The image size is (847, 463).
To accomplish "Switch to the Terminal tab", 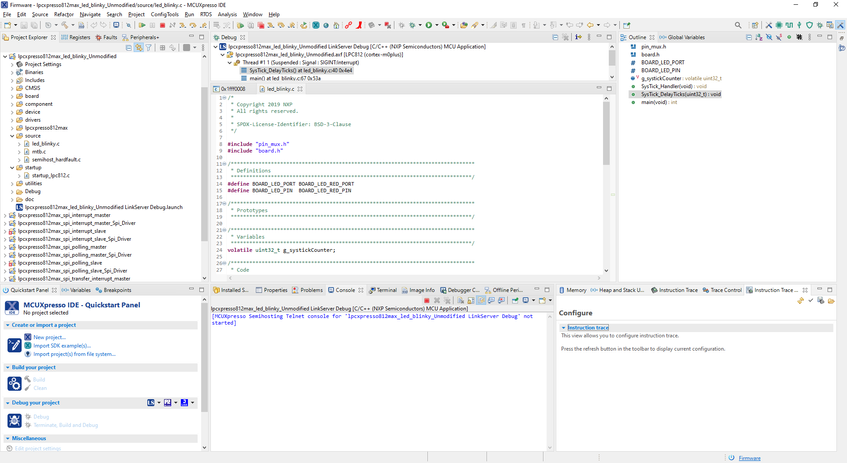I will [382, 290].
